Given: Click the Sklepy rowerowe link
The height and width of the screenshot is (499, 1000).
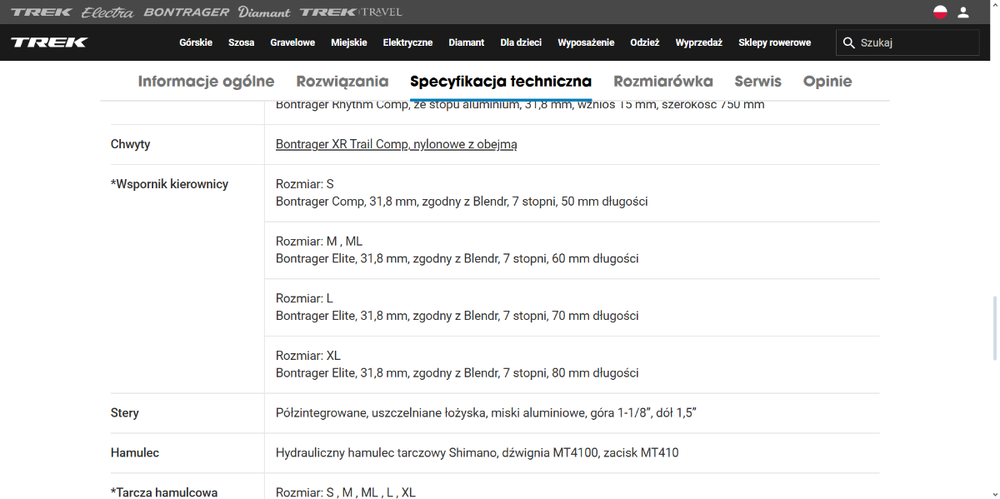Looking at the screenshot, I should pos(774,43).
